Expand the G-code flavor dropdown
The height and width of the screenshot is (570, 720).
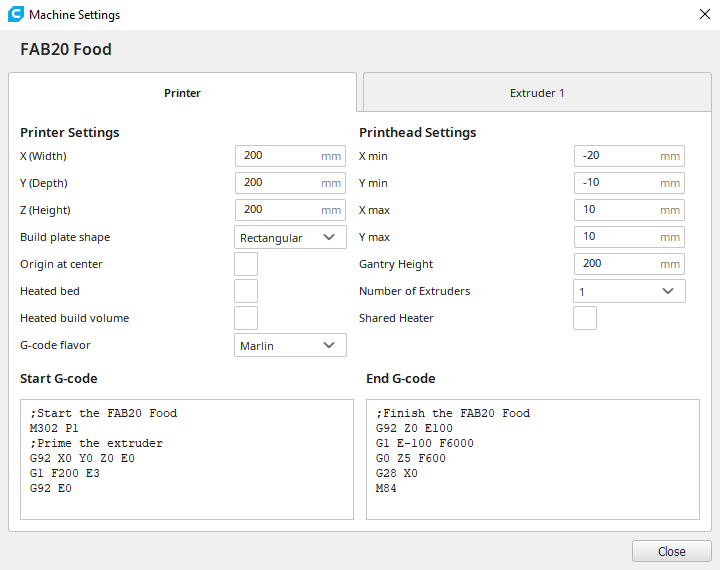[290, 345]
